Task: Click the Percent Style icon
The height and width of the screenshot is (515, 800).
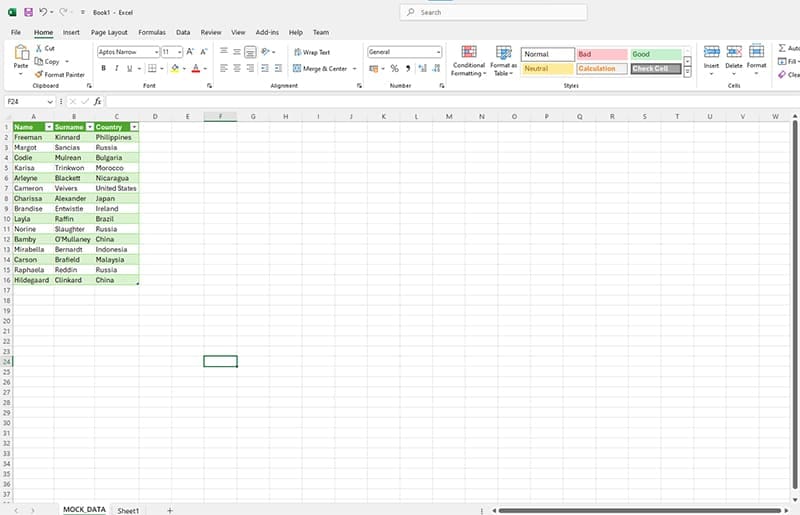Action: pos(394,69)
